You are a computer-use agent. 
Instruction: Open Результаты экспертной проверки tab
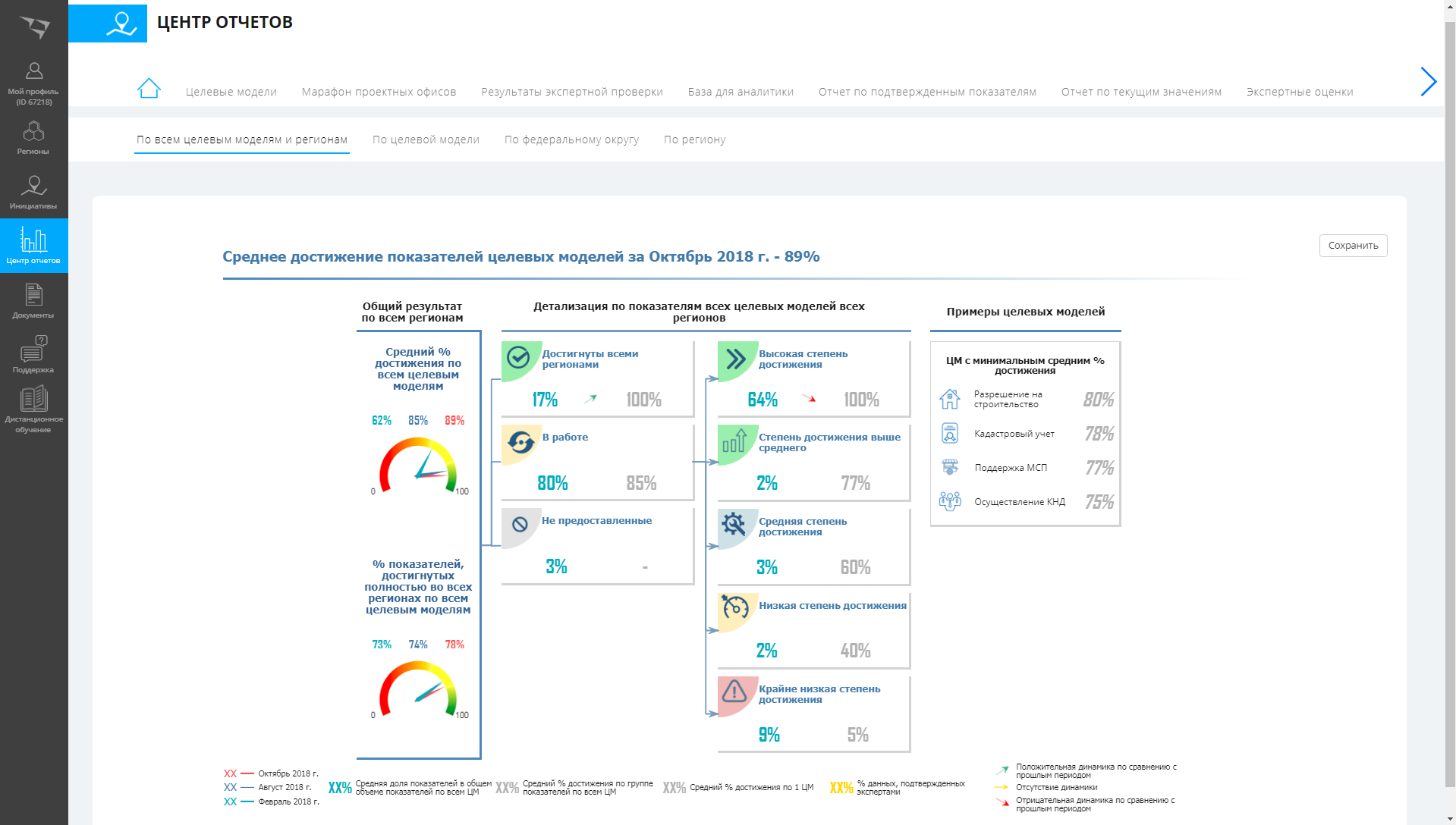click(x=571, y=92)
